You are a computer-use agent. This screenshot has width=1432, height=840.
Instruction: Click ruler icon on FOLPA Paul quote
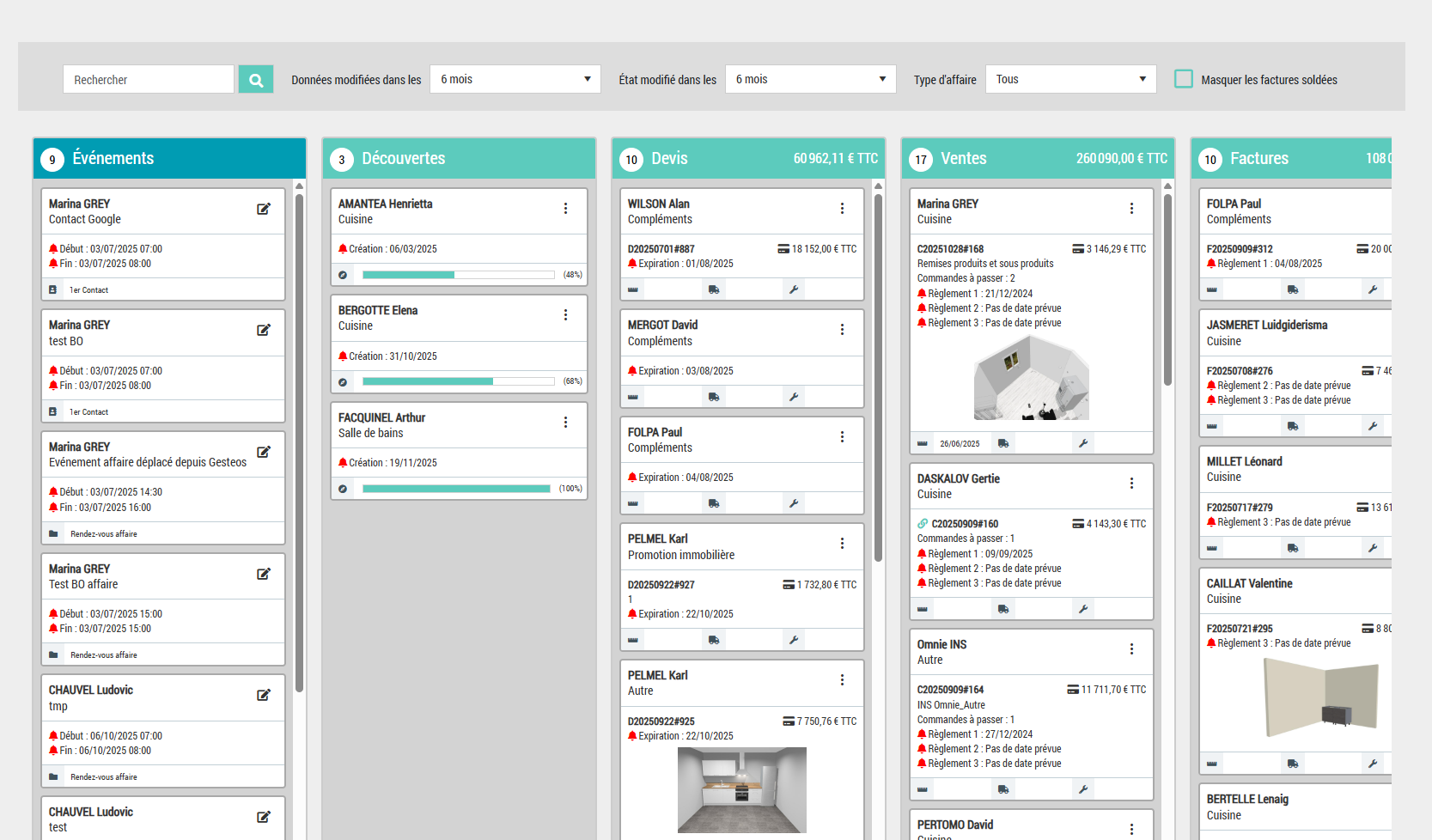[x=633, y=503]
